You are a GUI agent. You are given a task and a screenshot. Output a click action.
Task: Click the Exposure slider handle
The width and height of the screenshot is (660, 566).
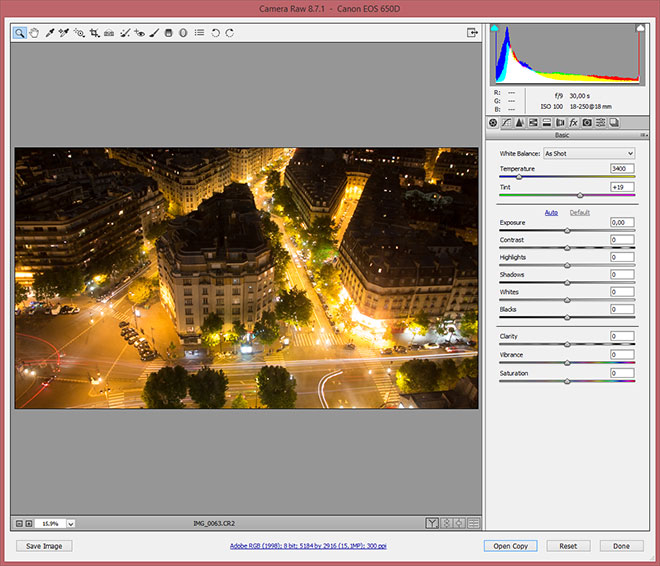pyautogui.click(x=567, y=231)
